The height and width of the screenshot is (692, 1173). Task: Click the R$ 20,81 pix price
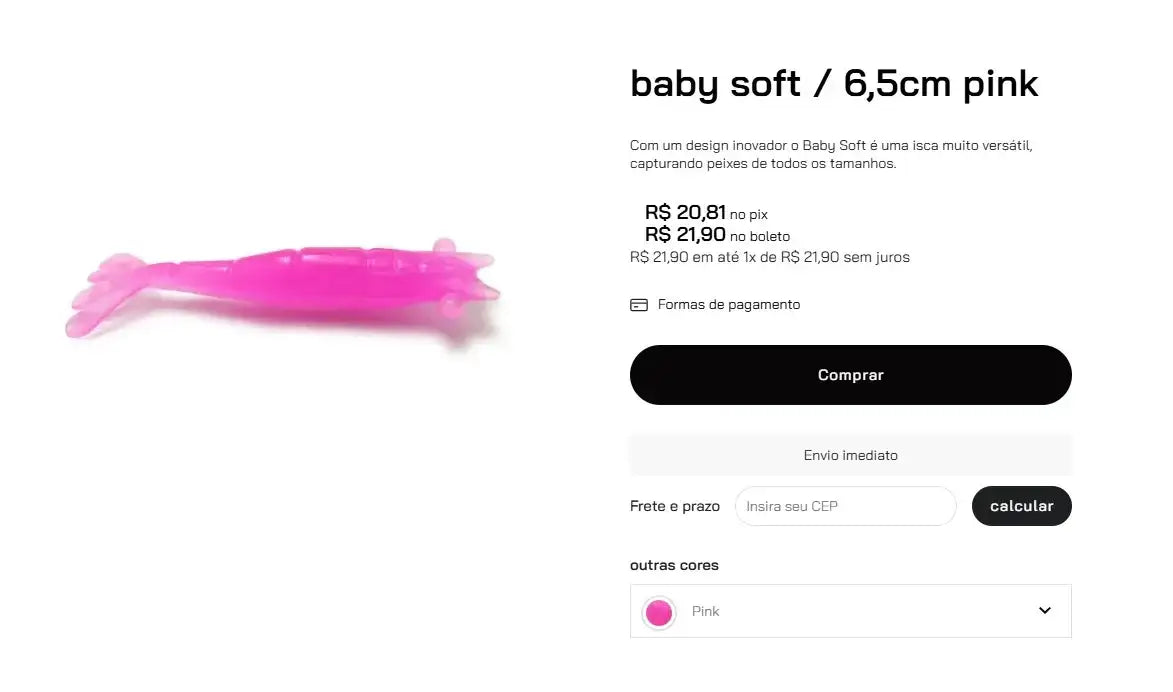(x=685, y=212)
